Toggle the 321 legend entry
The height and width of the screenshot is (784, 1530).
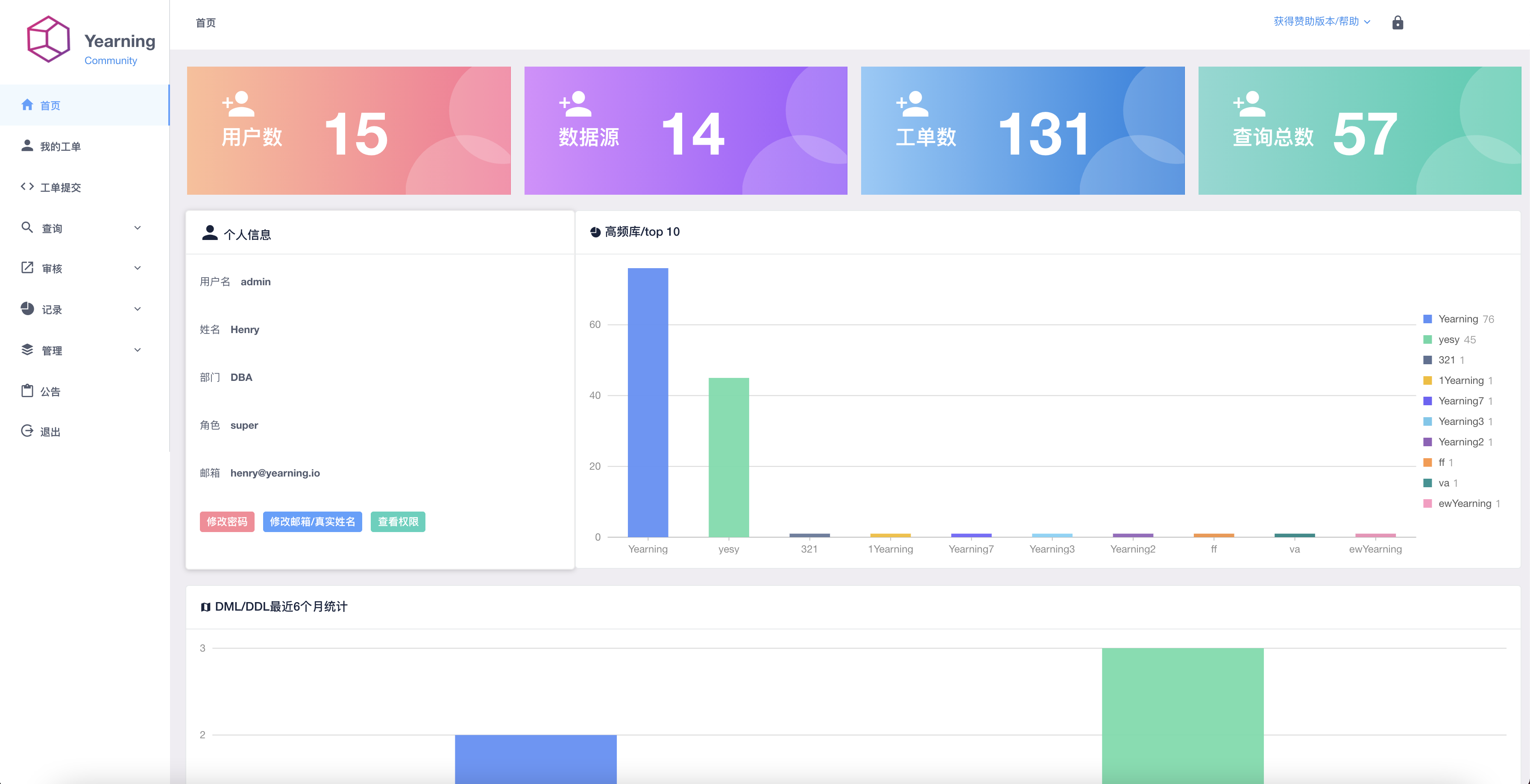[1445, 360]
